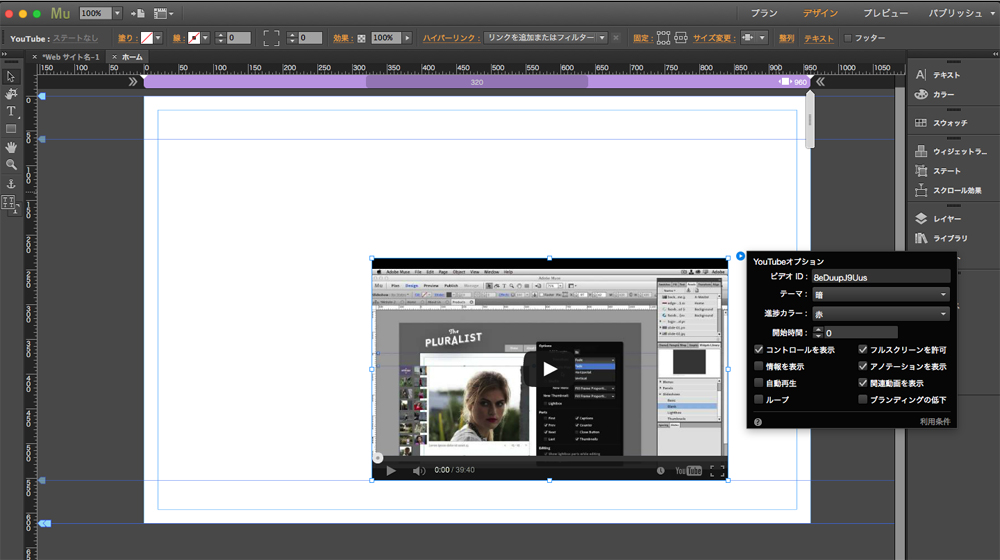Viewport: 1000px width, 560px height.
Task: Select the ホーム tab
Action: [132, 57]
